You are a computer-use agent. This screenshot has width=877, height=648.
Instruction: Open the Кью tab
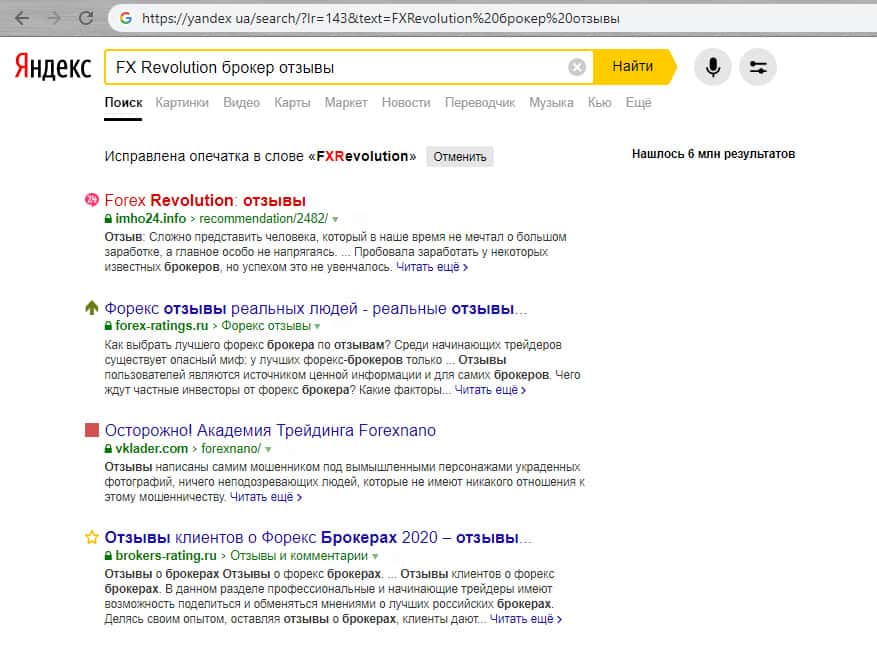[x=600, y=103]
